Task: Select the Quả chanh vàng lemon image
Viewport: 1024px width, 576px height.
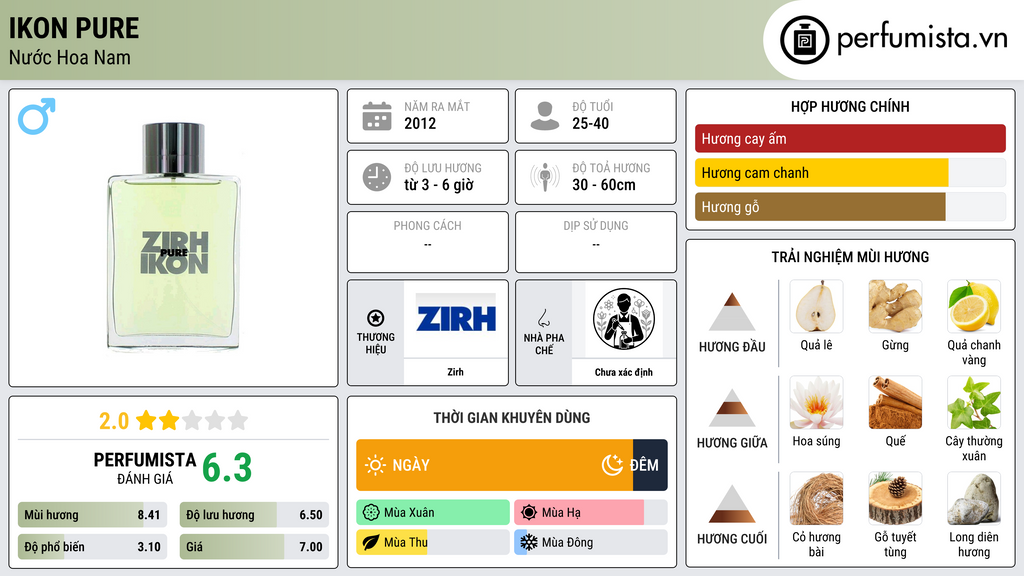Action: (974, 306)
